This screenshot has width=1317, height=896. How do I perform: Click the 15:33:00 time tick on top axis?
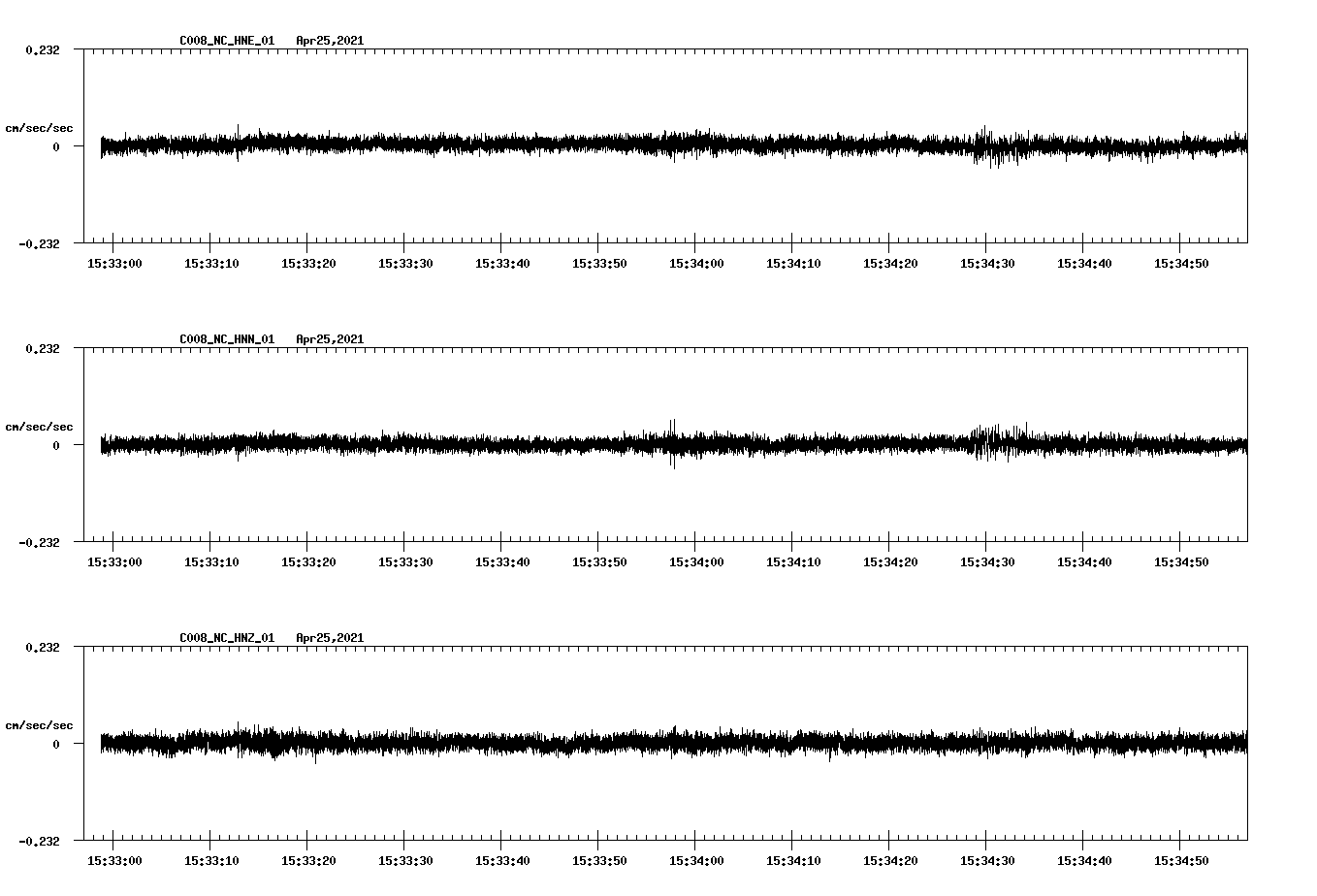pyautogui.click(x=113, y=261)
